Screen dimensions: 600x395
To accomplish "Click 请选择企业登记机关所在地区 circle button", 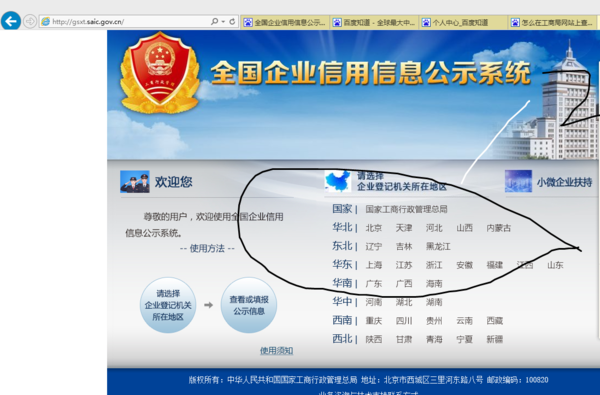I will [168, 305].
